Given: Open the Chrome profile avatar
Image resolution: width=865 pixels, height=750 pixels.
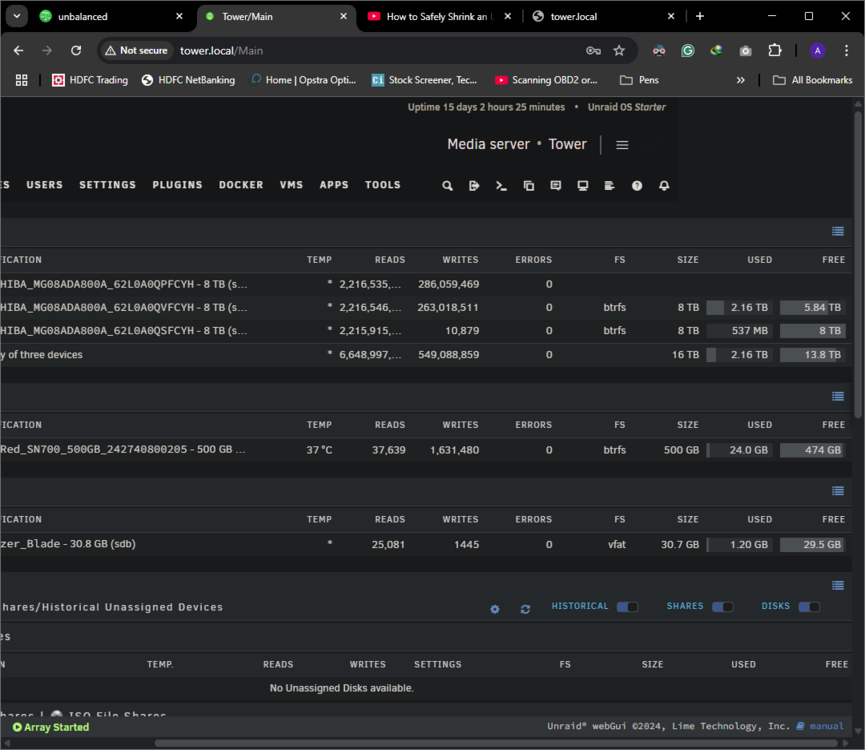Looking at the screenshot, I should pos(818,51).
